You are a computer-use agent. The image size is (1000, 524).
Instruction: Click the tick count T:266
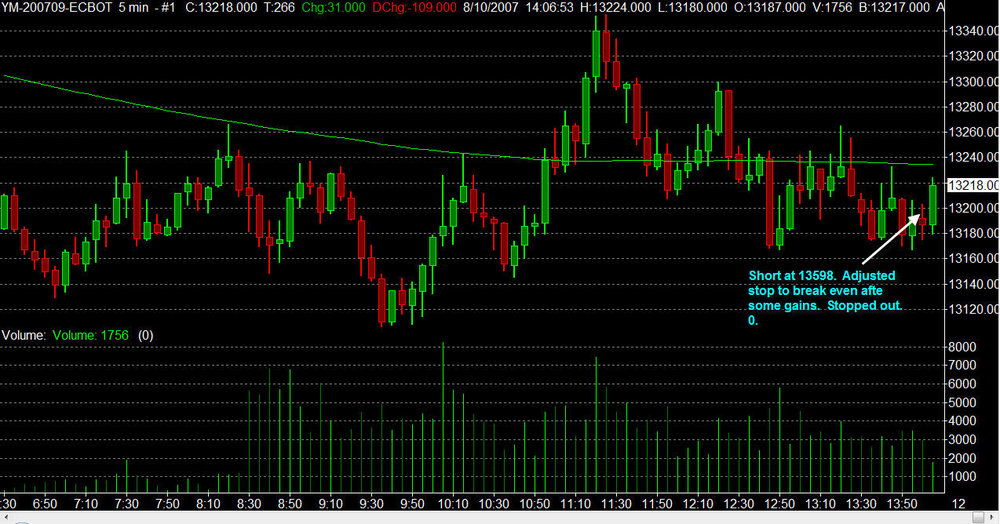click(x=279, y=8)
